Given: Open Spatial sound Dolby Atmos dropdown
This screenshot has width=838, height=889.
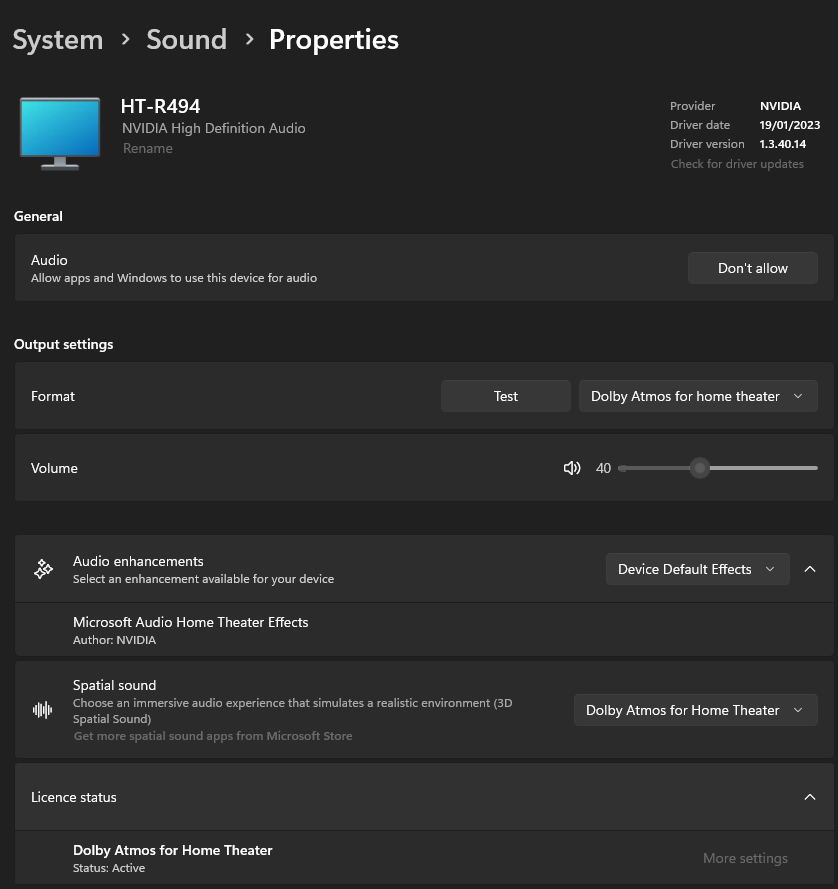Looking at the screenshot, I should 696,710.
